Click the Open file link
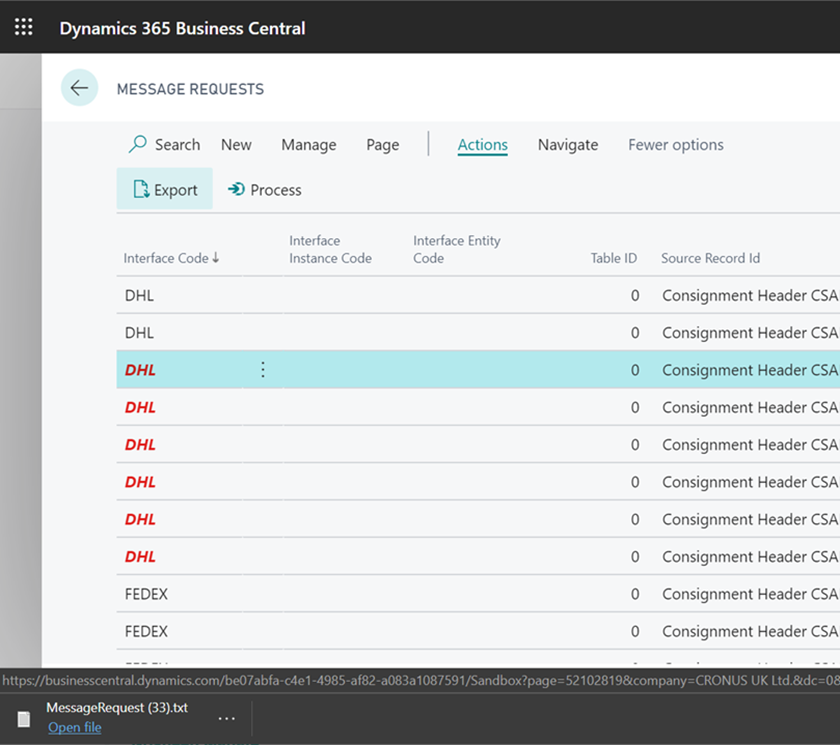The image size is (840, 745). pyautogui.click(x=75, y=728)
